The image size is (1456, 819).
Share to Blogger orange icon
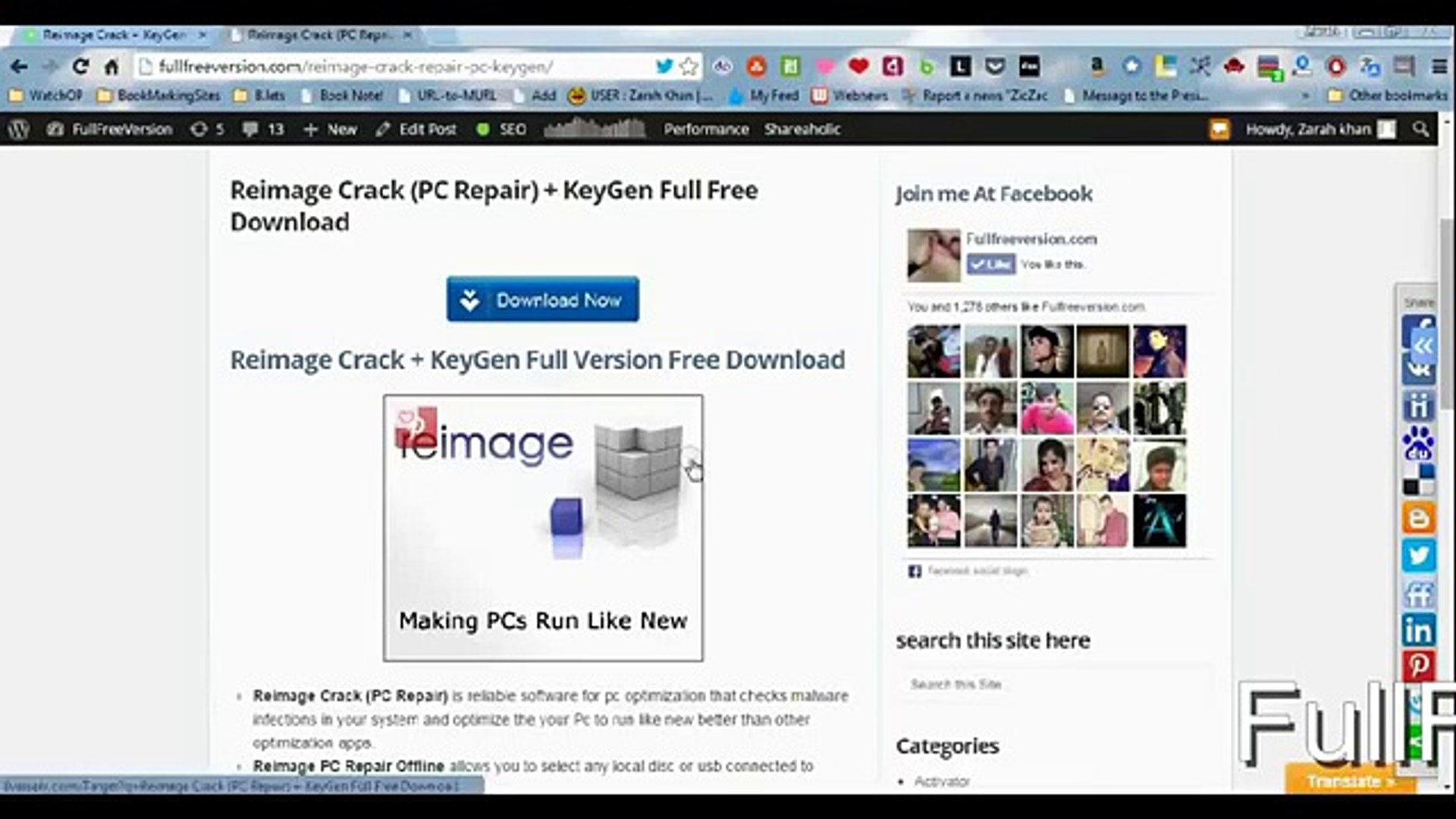1418,519
